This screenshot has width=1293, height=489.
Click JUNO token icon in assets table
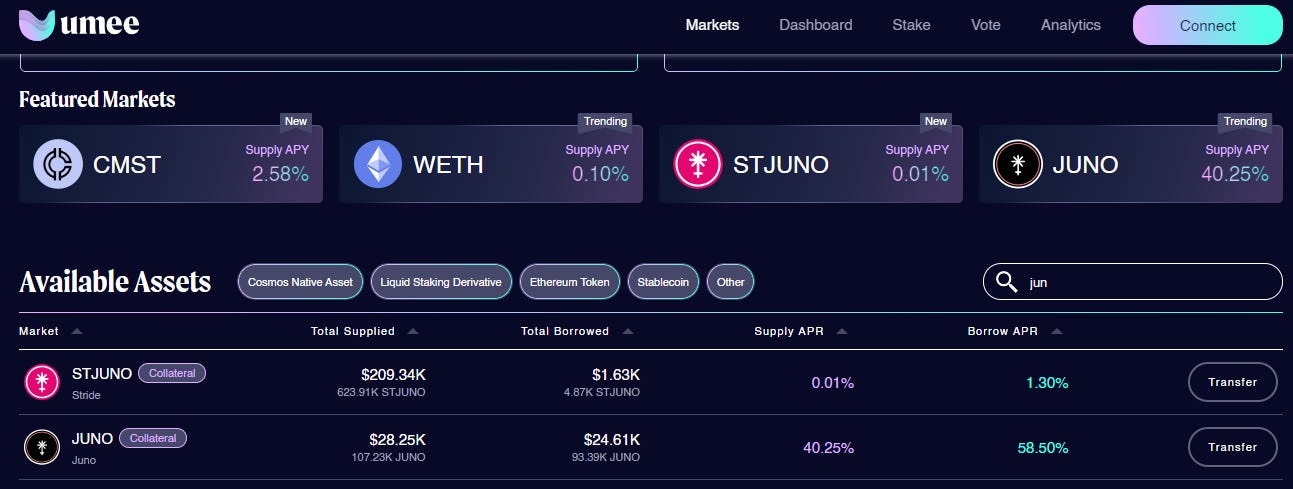pos(42,447)
